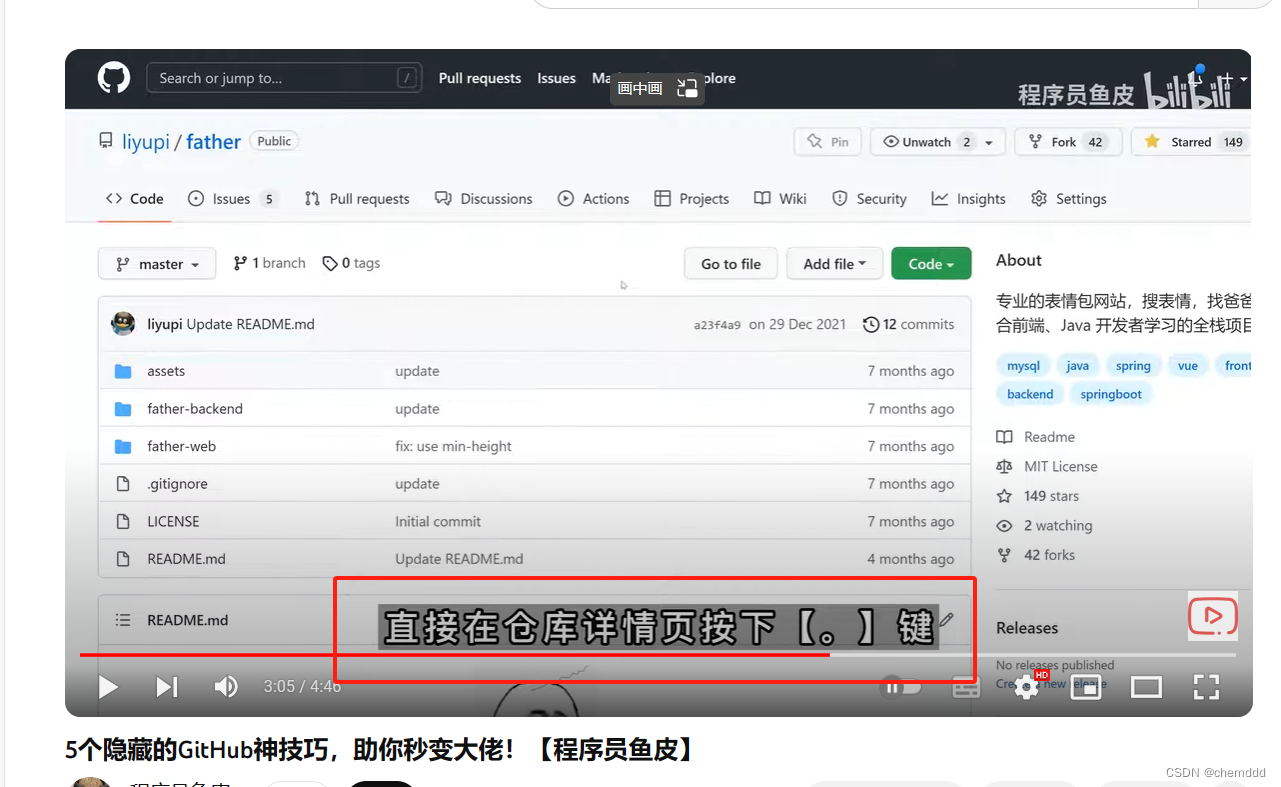
Task: Click the MIT License link
Action: pyautogui.click(x=1047, y=466)
